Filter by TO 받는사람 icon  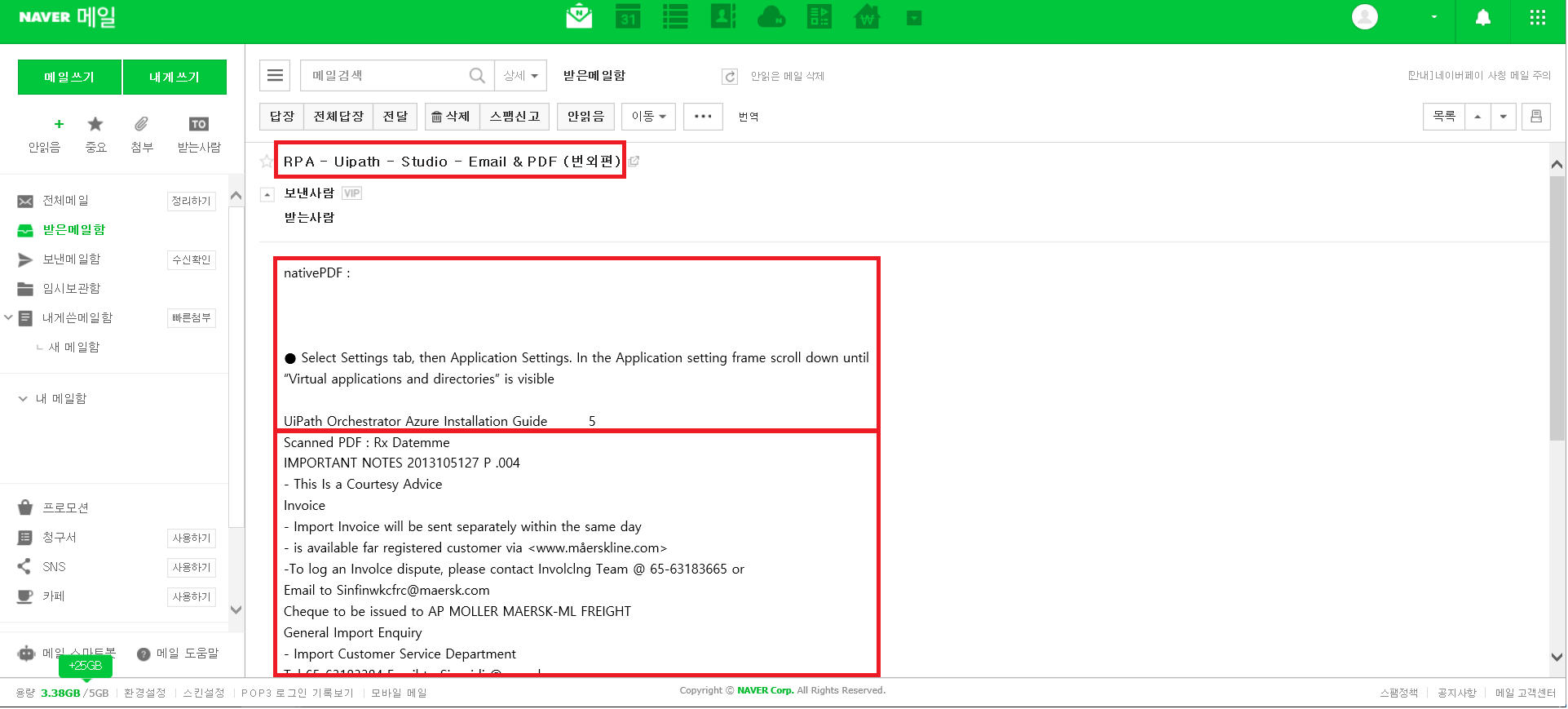(x=199, y=135)
